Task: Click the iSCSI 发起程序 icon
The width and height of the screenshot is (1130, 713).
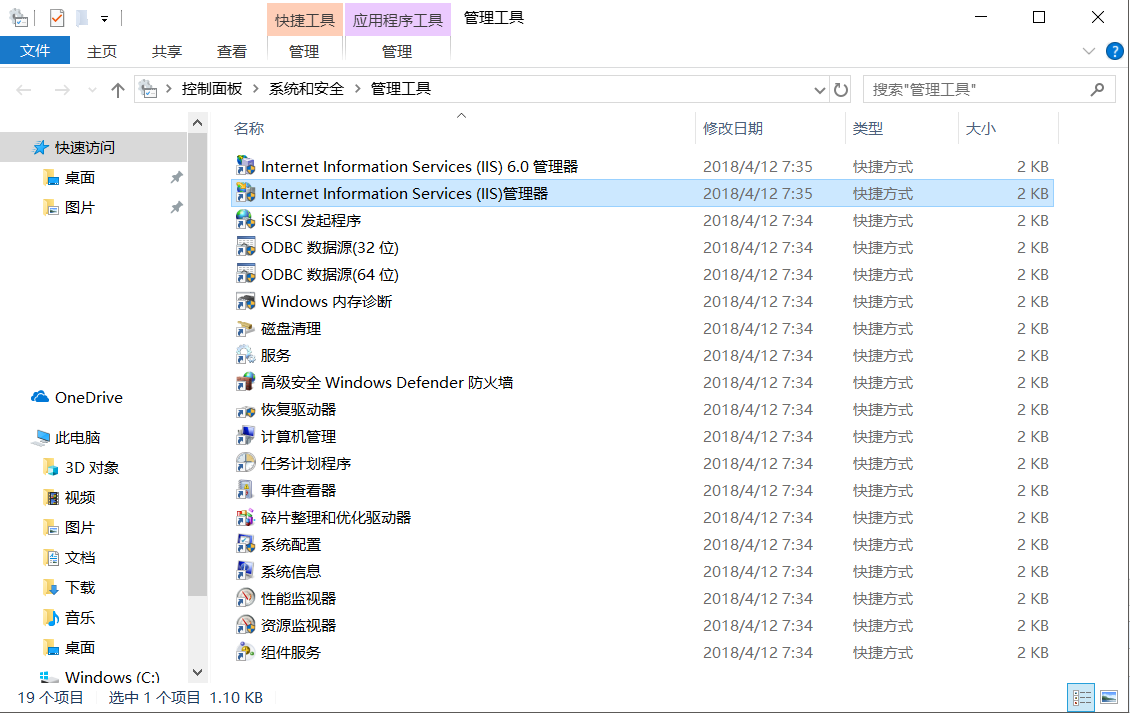Action: click(246, 220)
